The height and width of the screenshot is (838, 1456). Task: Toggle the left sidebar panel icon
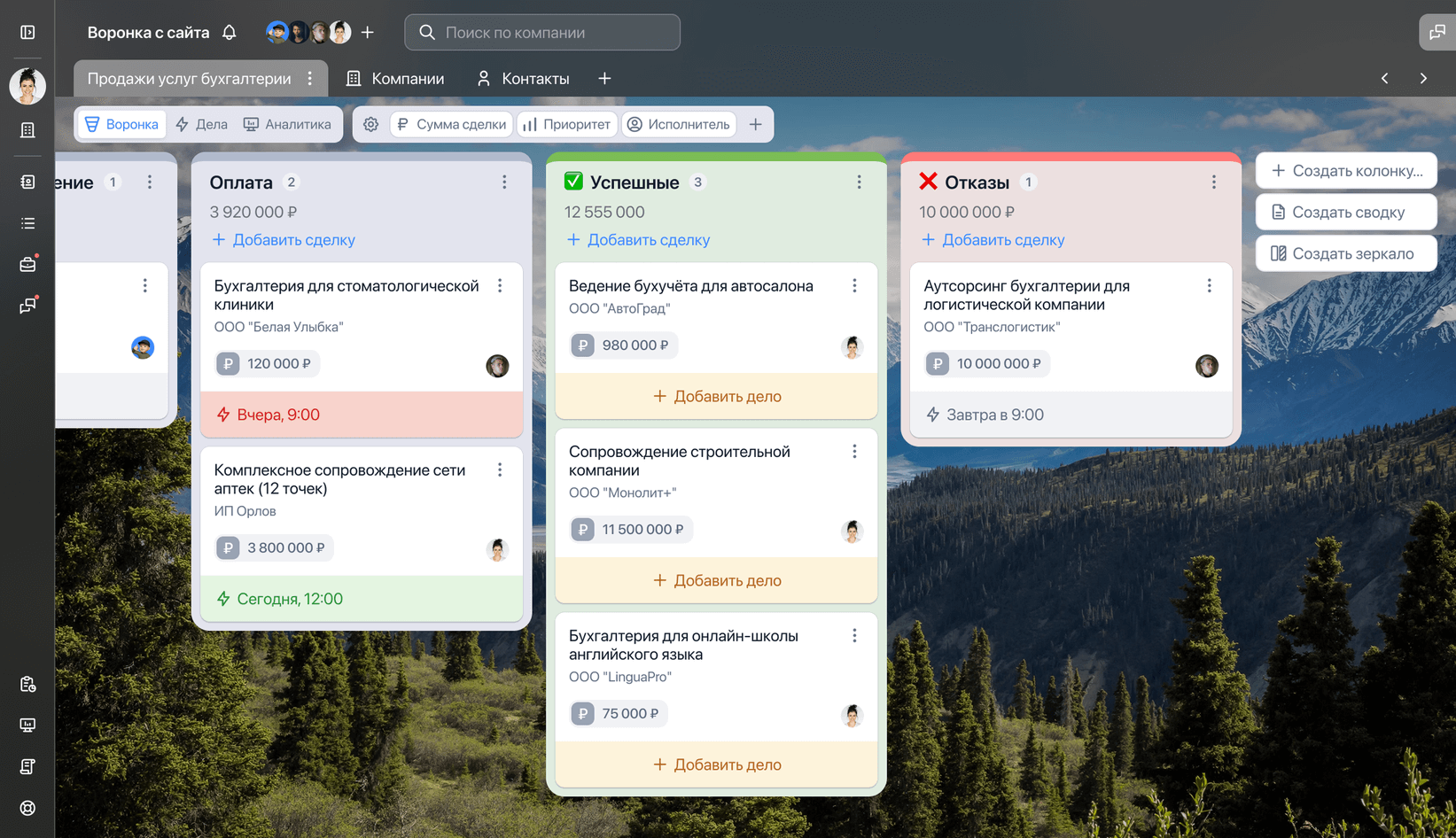27,33
